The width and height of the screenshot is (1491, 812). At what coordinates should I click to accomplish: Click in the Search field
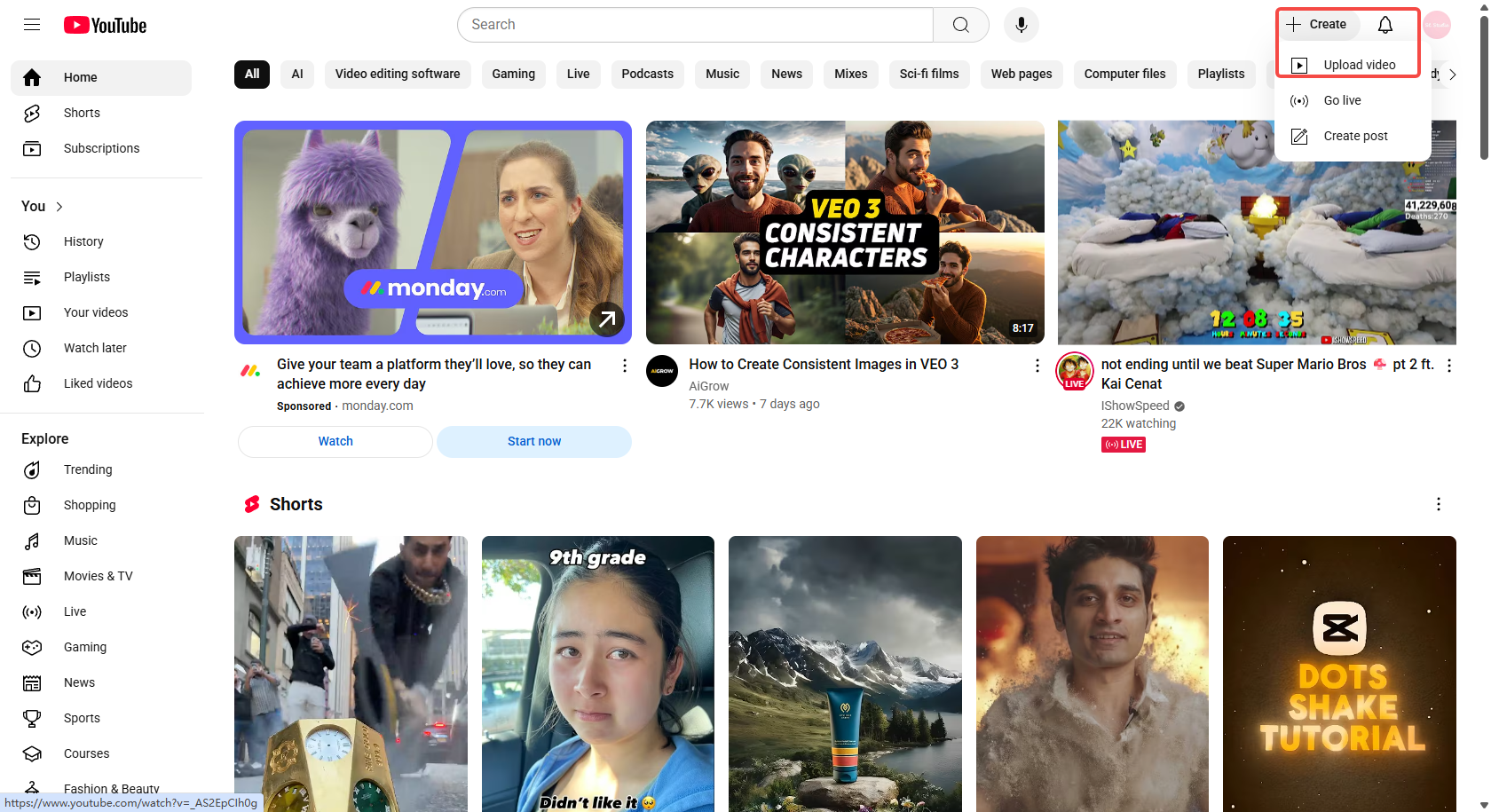[x=695, y=25]
